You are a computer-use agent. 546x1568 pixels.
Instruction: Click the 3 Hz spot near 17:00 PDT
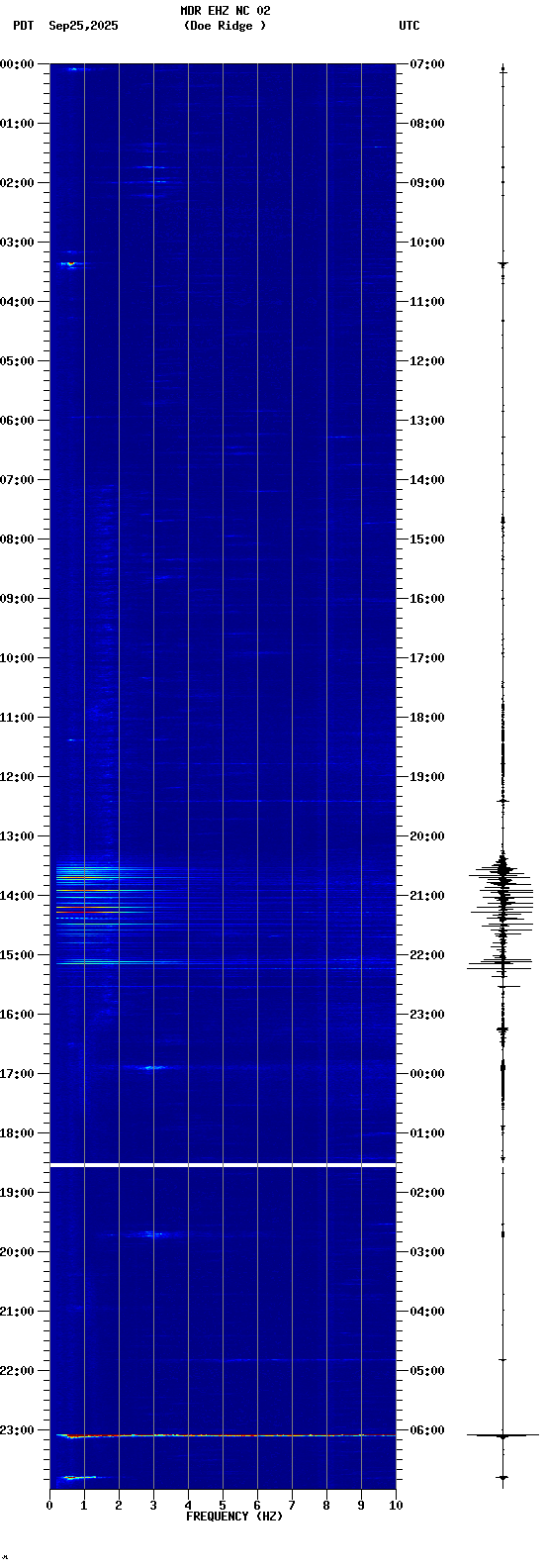click(153, 1067)
